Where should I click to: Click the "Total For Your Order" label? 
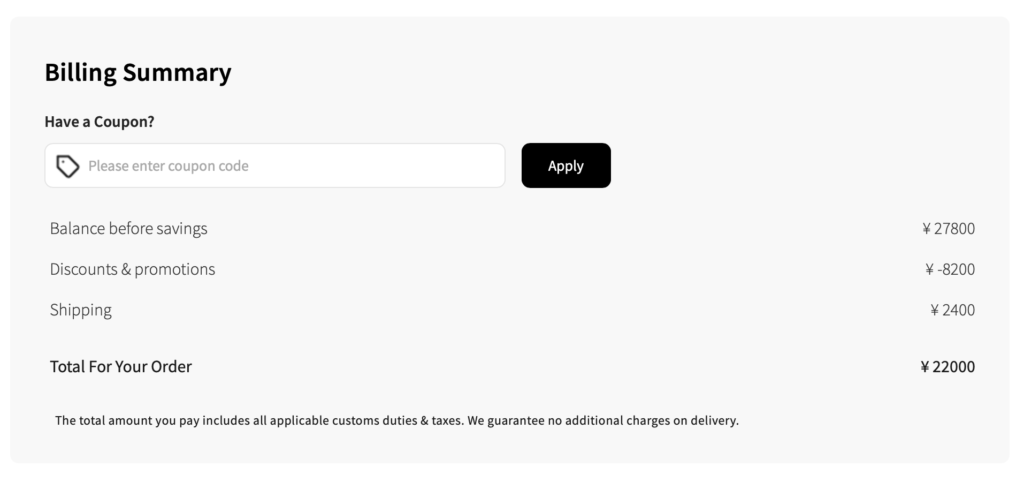(x=121, y=367)
